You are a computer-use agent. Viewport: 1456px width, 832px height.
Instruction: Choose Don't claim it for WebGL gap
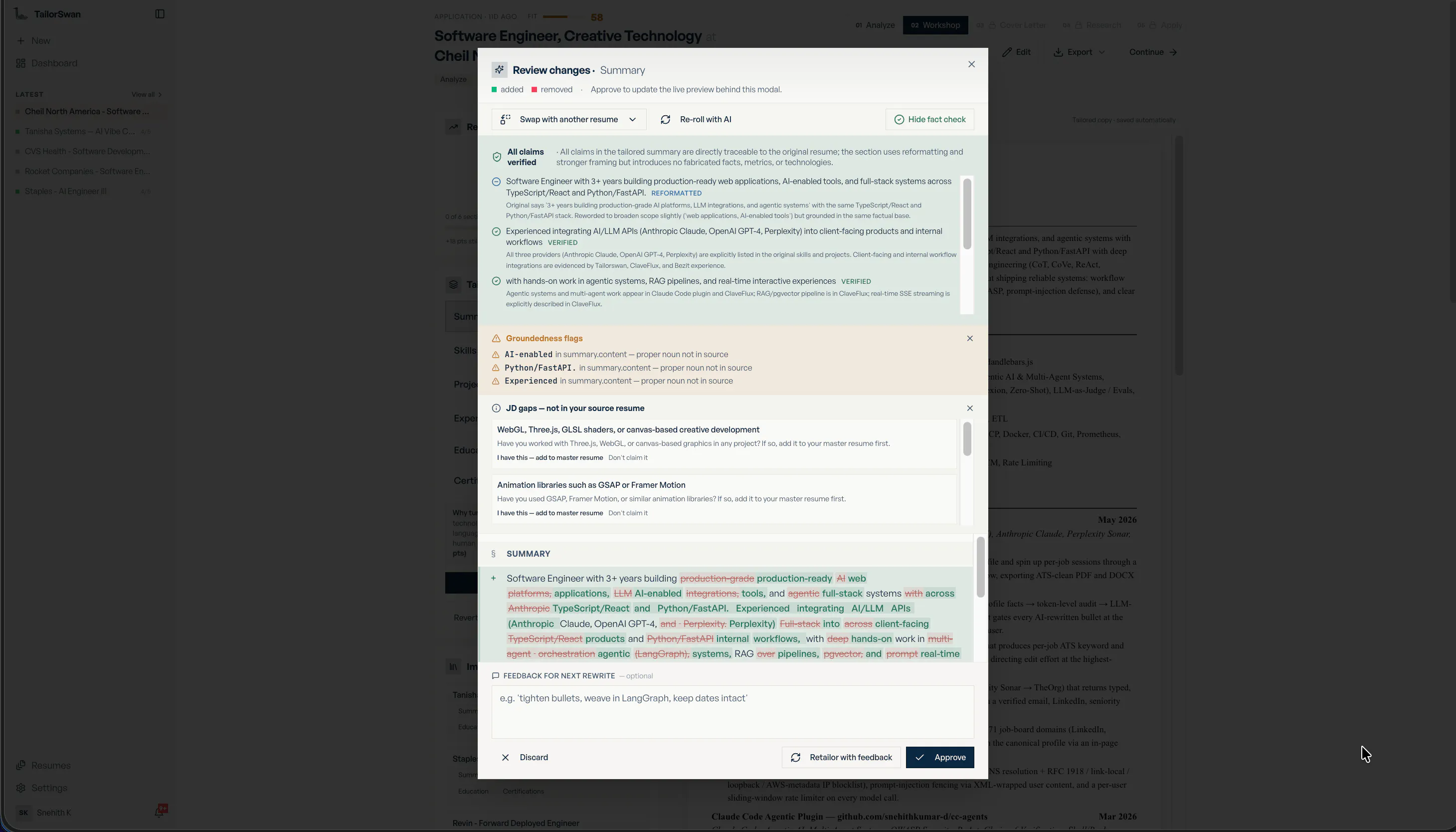tap(628, 458)
